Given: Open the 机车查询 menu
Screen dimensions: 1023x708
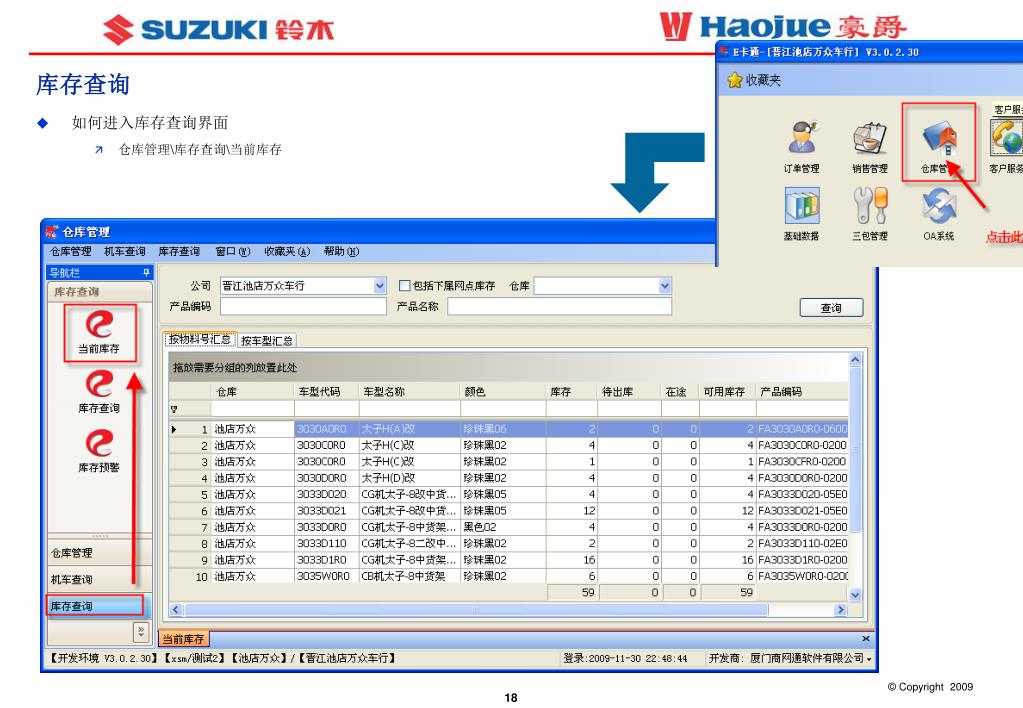Looking at the screenshot, I should click(125, 251).
